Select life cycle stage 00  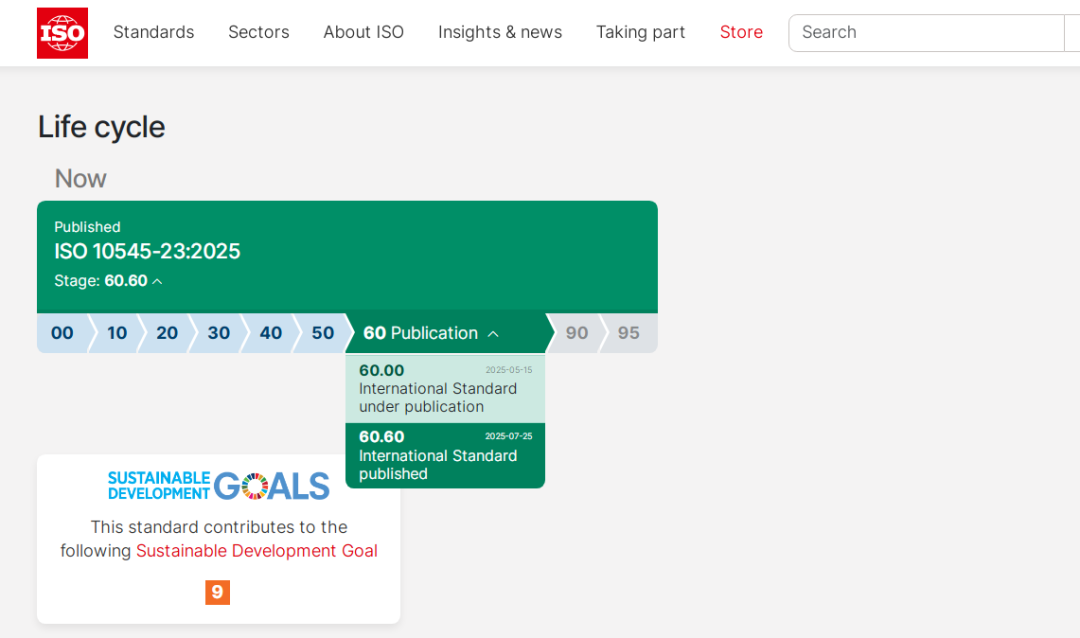(x=62, y=333)
